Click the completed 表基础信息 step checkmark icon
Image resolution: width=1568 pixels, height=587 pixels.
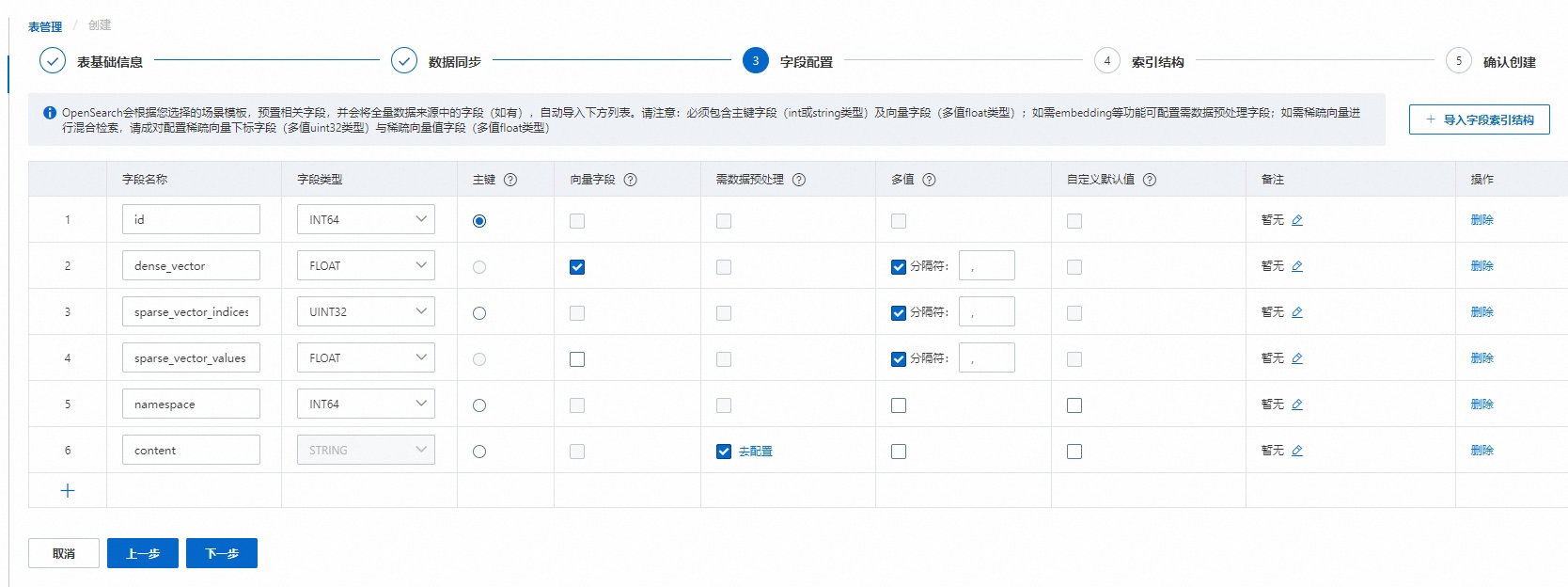click(53, 61)
